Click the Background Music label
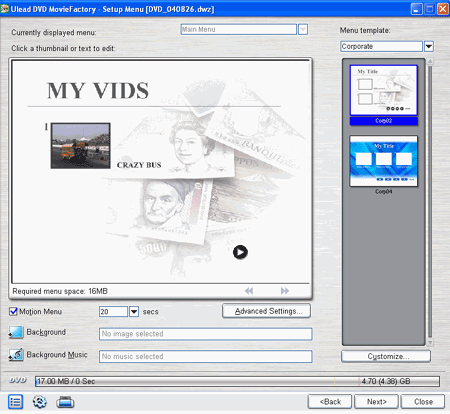 57,355
